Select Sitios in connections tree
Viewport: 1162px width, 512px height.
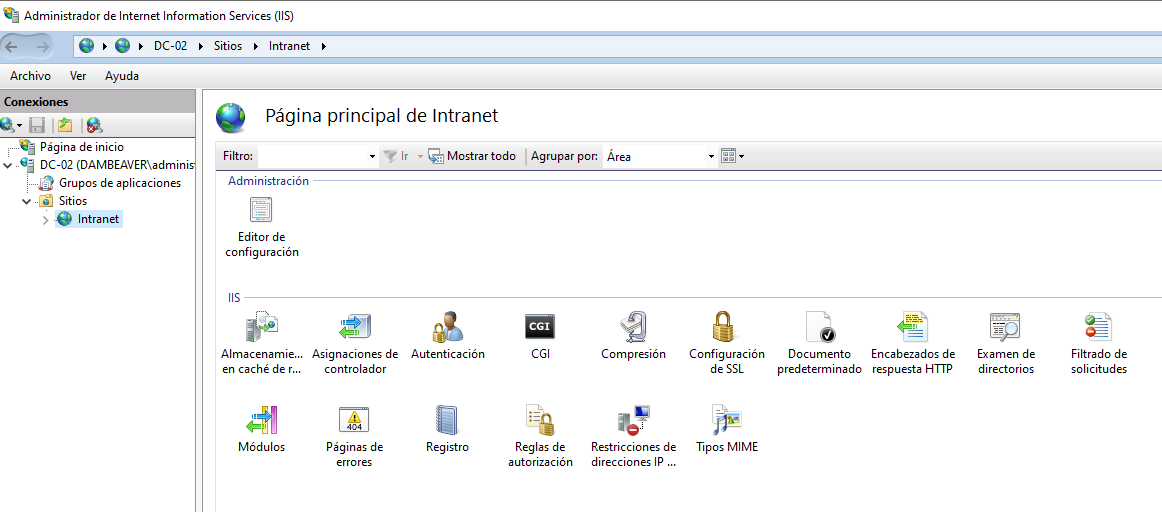pos(73,201)
